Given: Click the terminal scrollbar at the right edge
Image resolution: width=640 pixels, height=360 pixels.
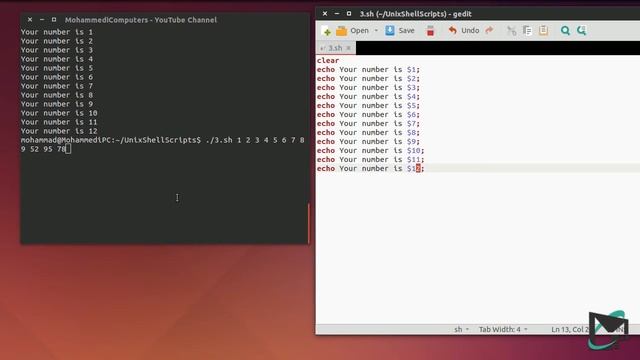Looking at the screenshot, I should (x=309, y=223).
